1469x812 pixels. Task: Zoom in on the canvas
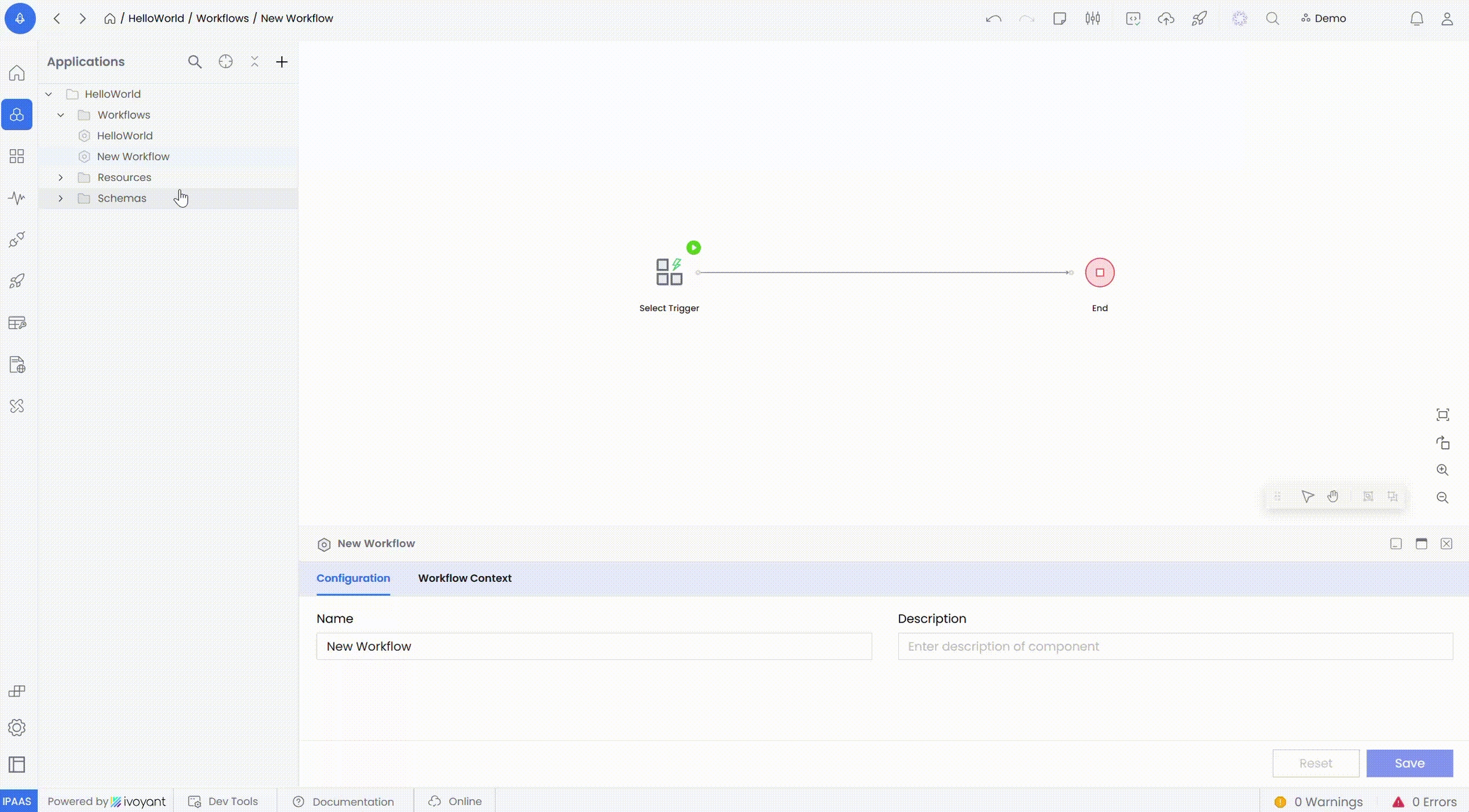(x=1443, y=470)
